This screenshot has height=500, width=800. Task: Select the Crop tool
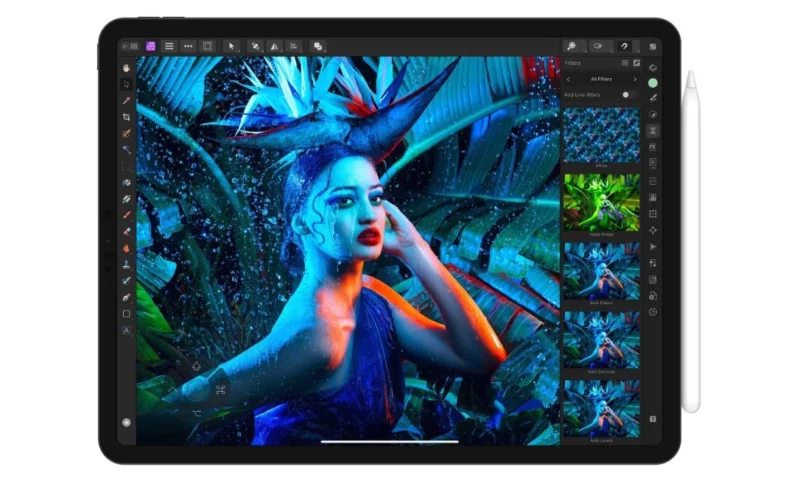(127, 117)
